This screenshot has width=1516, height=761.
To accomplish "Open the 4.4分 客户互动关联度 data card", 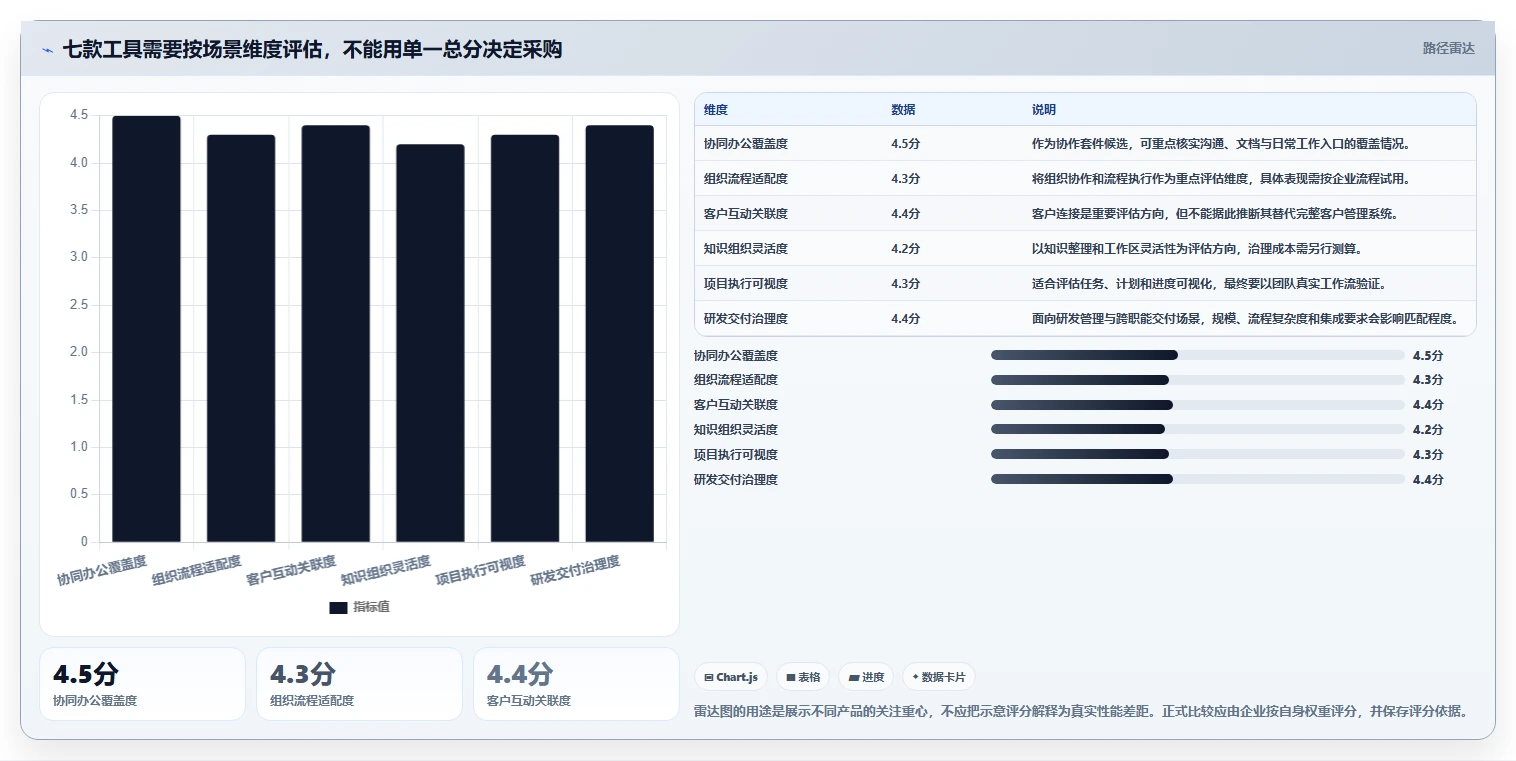I will (x=576, y=684).
